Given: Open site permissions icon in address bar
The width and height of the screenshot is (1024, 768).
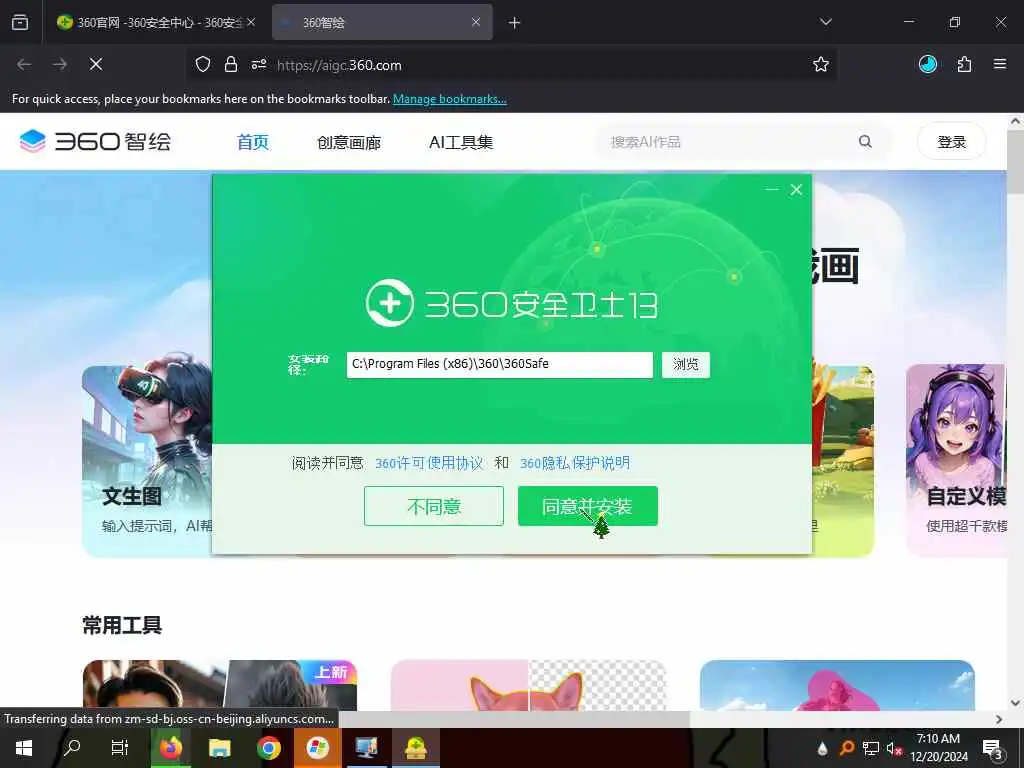Looking at the screenshot, I should click(x=259, y=65).
